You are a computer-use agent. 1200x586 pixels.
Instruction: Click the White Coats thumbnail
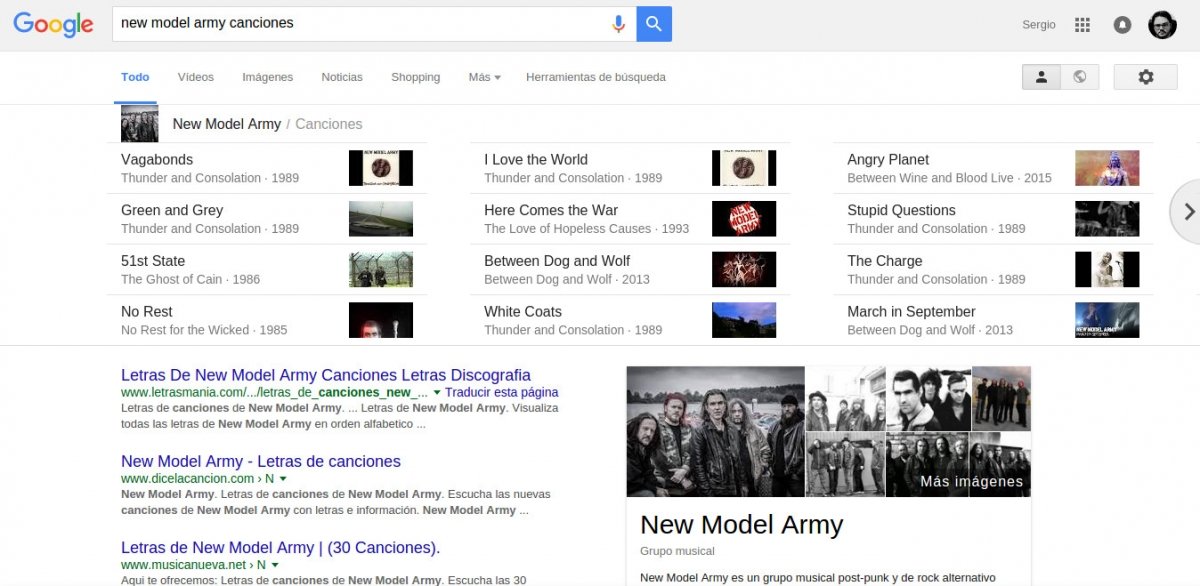point(744,320)
